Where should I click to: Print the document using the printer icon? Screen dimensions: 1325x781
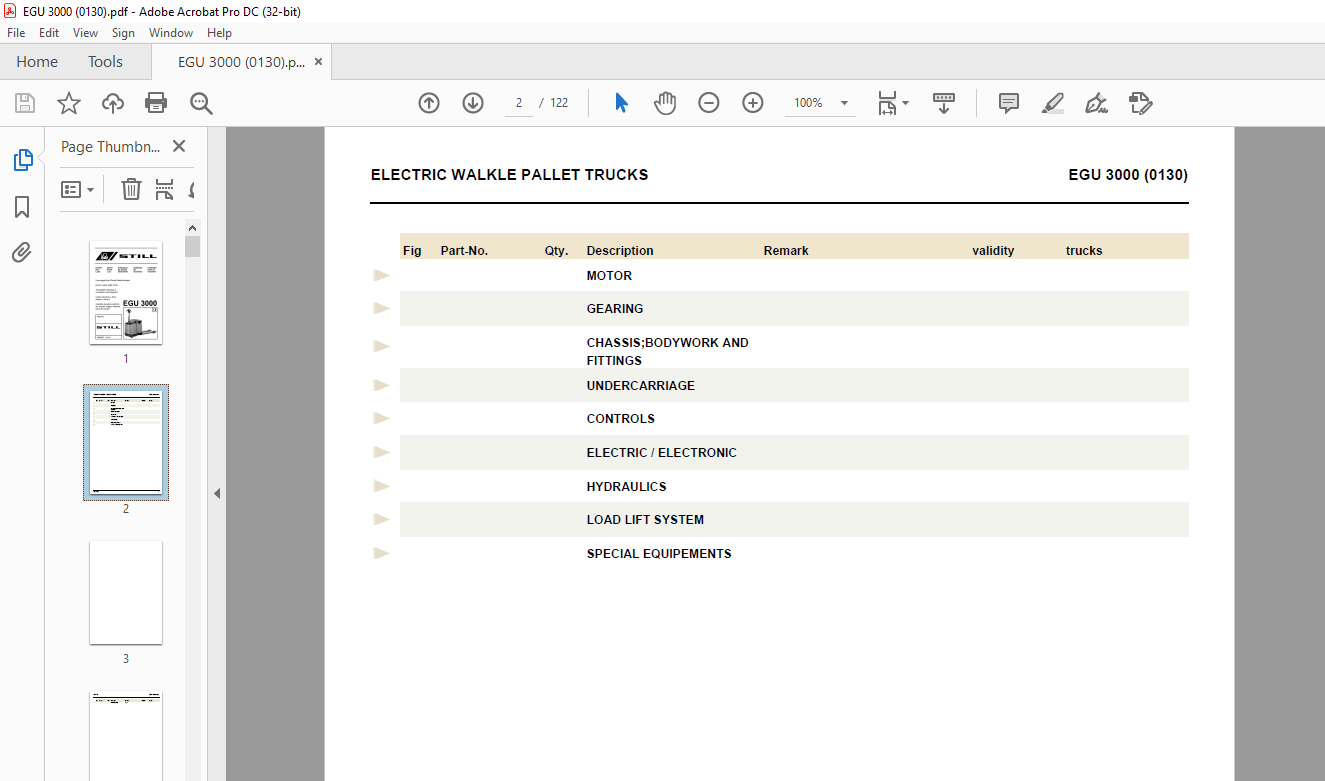point(156,103)
